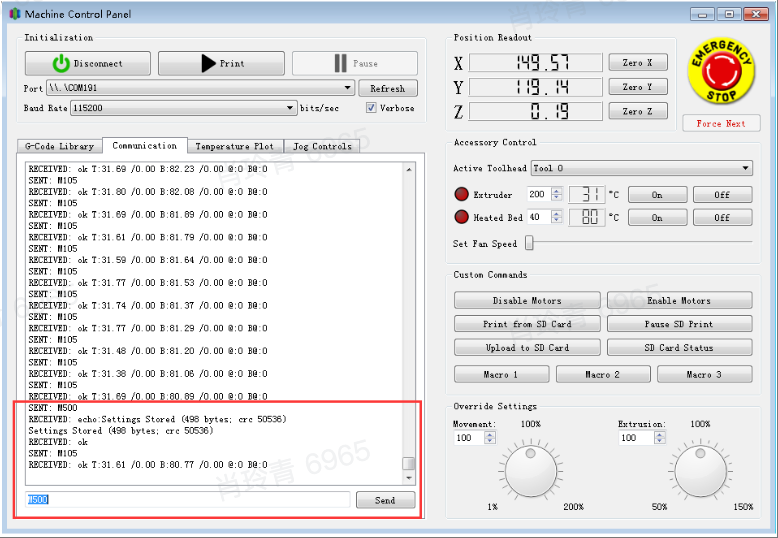Click the red Extruder status indicator
Viewport: 778px width, 538px height.
461,195
